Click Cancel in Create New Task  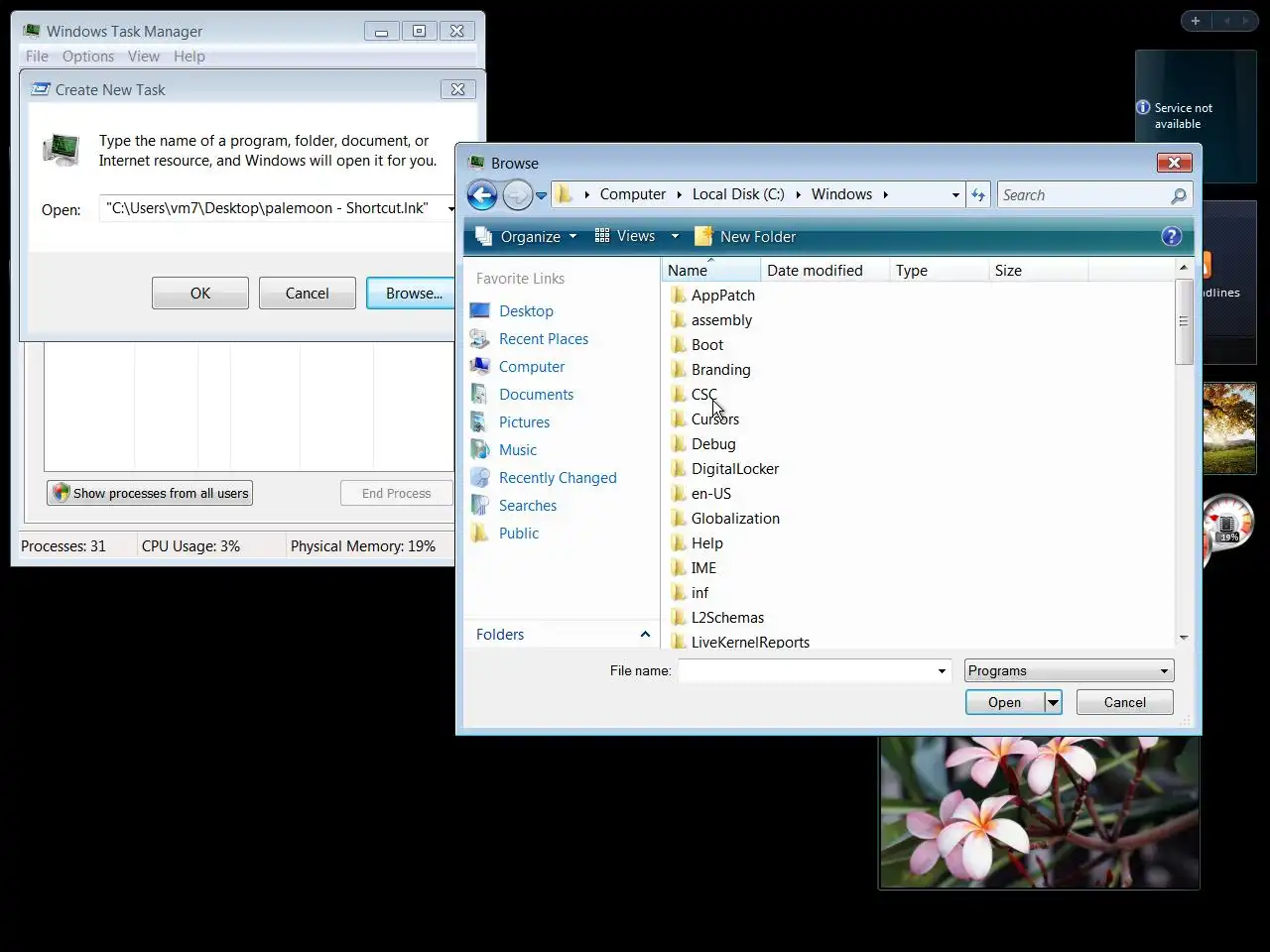(308, 294)
